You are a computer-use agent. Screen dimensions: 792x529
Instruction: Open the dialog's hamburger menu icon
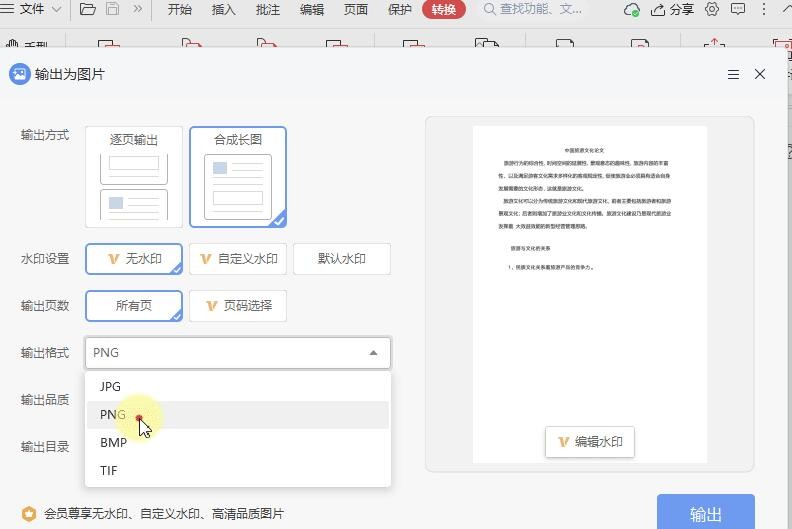(x=733, y=75)
